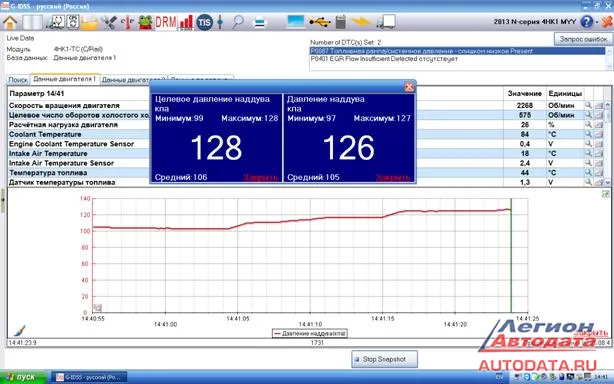Select the P0087 fault code entry
This screenshot has height=384, width=614.
[x=457, y=51]
